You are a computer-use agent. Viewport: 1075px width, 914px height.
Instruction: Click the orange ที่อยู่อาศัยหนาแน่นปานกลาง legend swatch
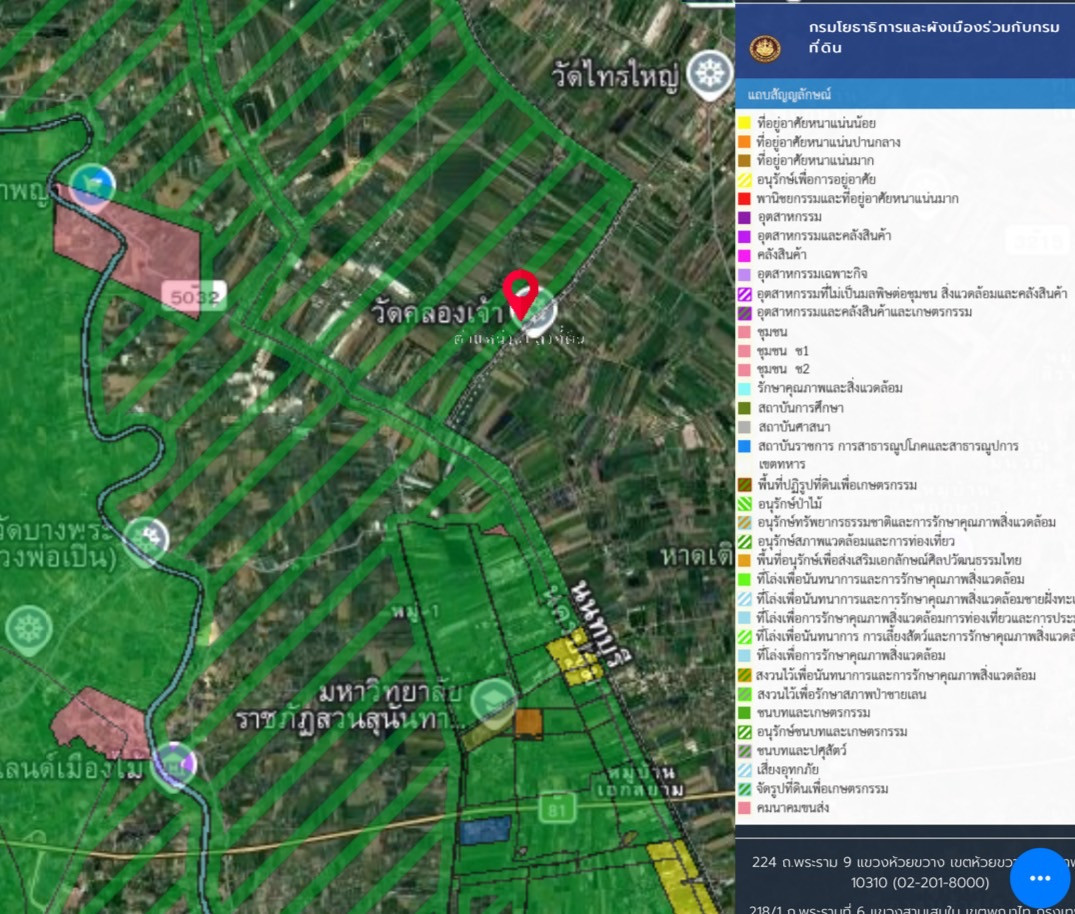(744, 141)
